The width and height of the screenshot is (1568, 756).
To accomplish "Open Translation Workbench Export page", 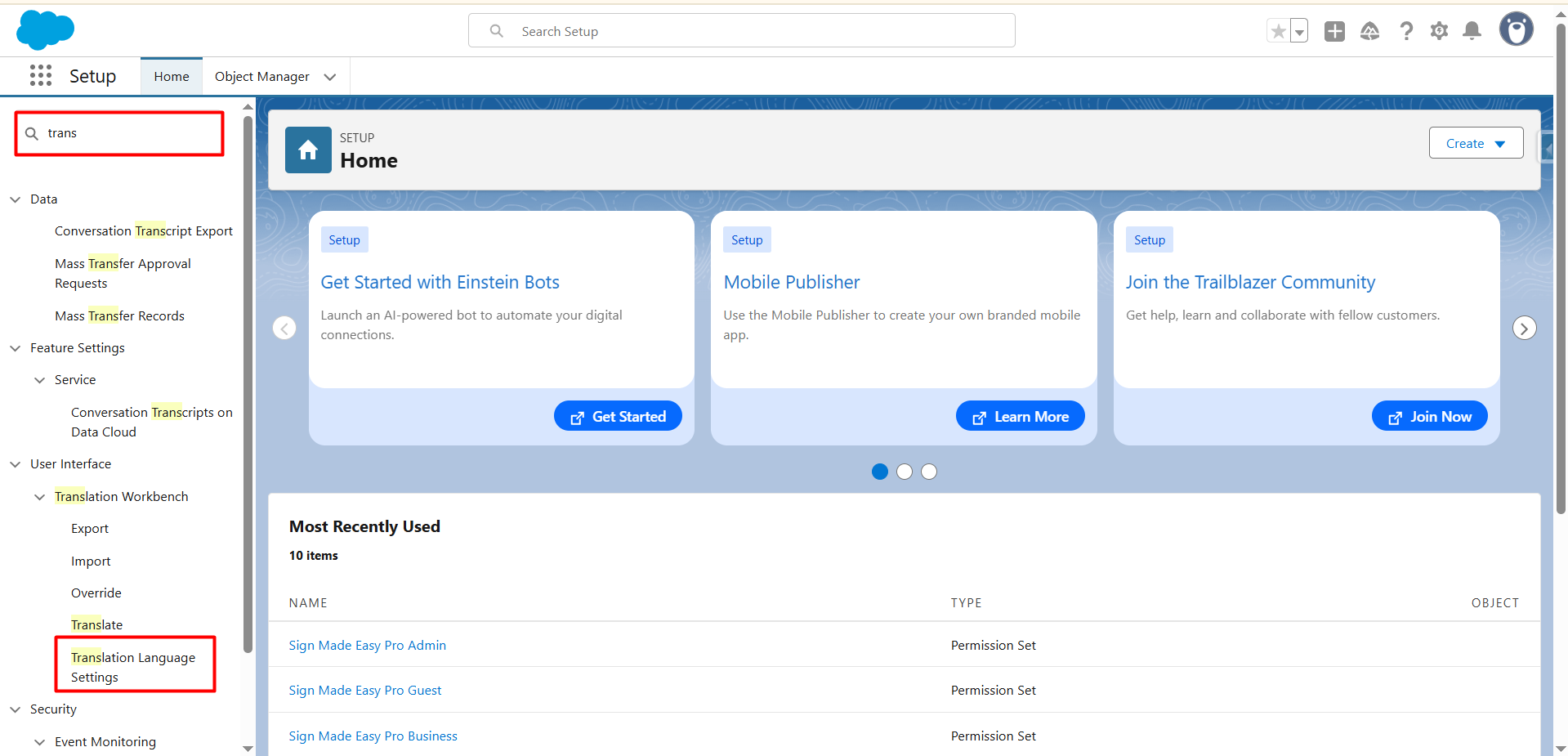I will point(90,529).
